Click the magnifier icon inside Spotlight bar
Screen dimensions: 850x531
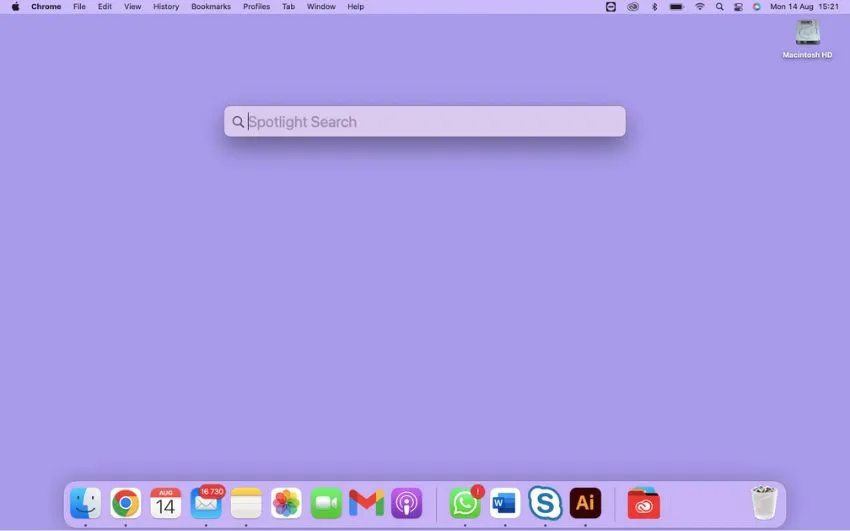tap(238, 122)
